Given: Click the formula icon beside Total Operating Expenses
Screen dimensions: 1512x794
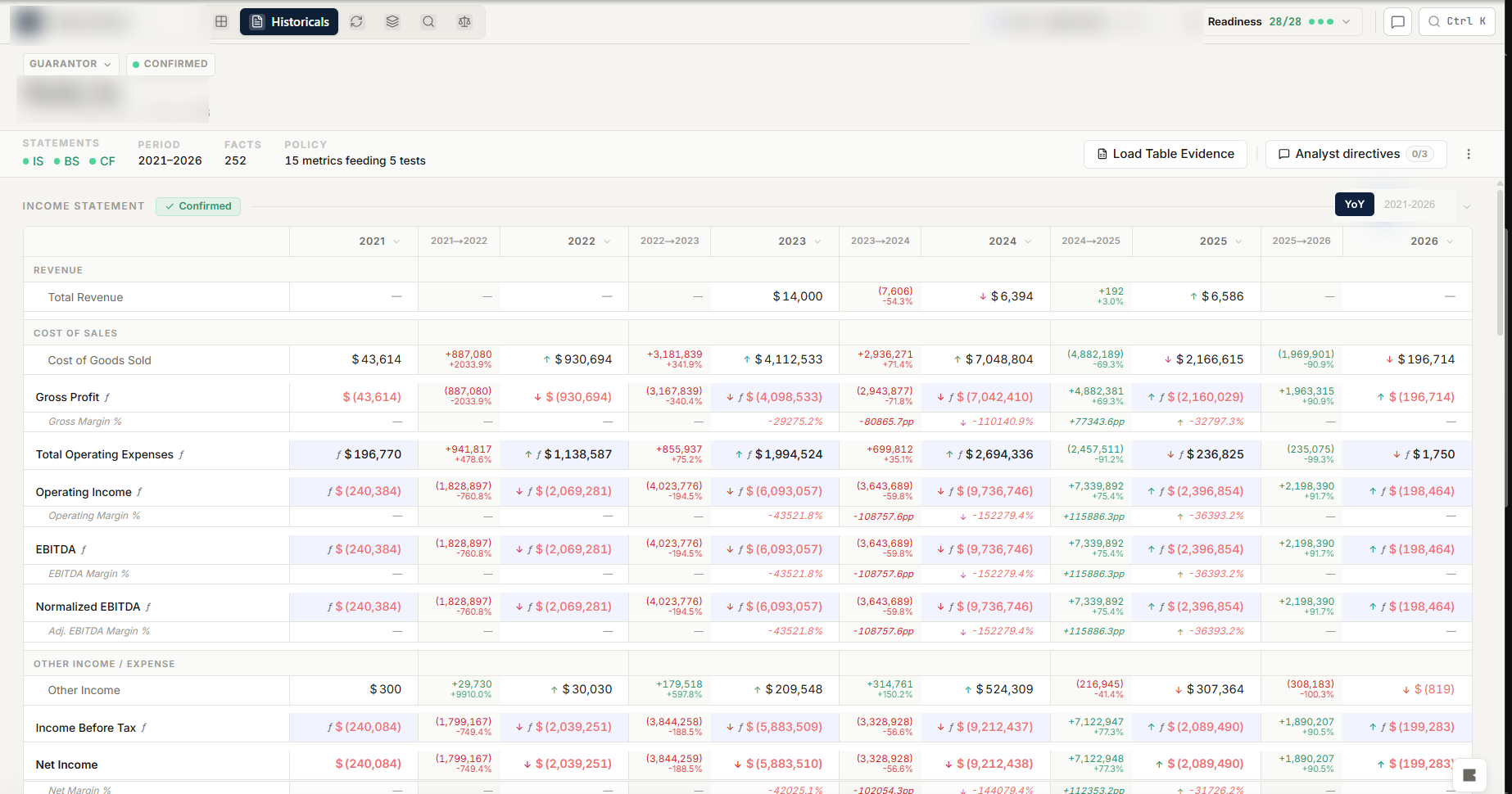Looking at the screenshot, I should pos(181,455).
